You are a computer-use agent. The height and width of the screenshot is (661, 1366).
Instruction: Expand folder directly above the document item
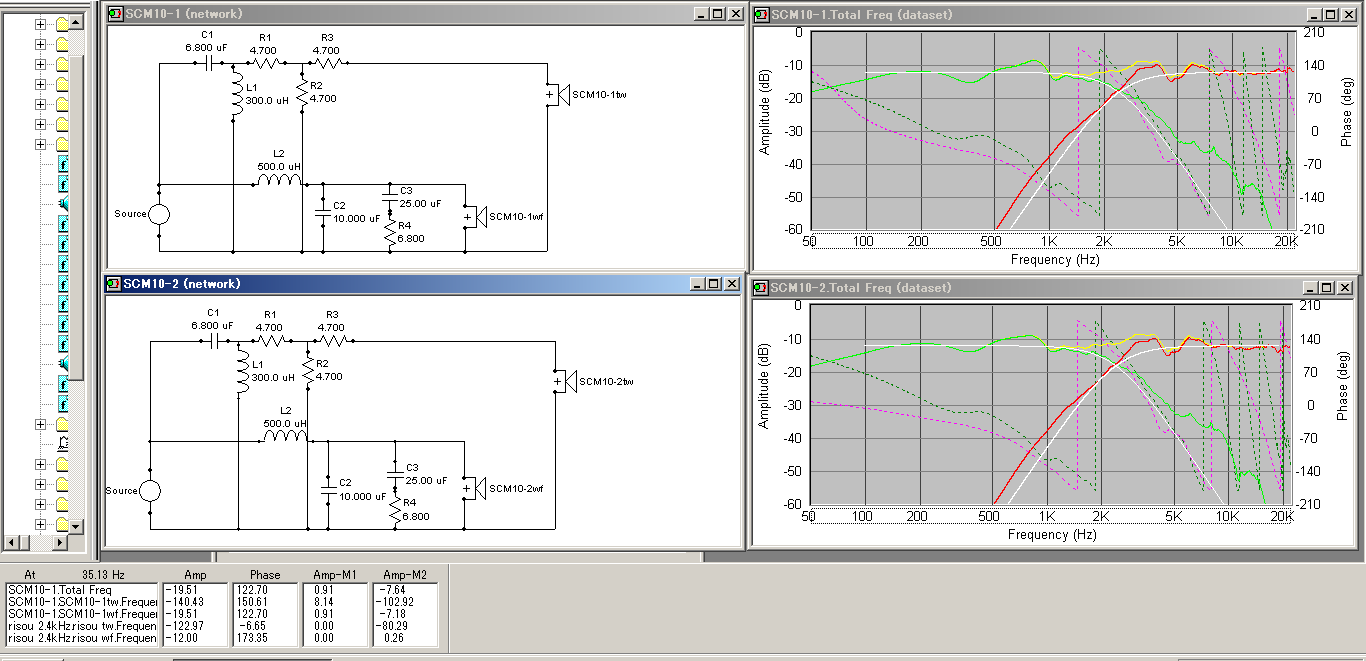(40, 424)
